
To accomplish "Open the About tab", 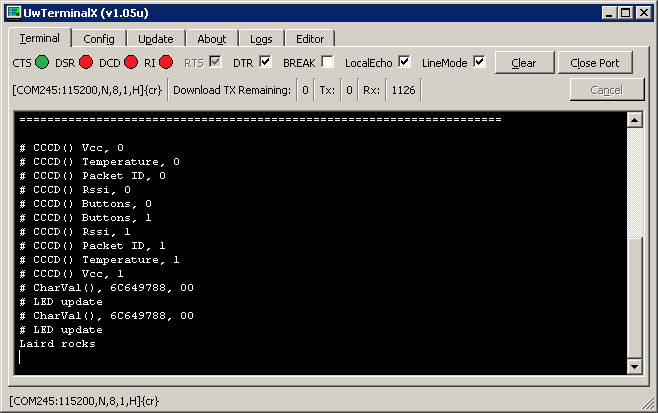I will [212, 39].
